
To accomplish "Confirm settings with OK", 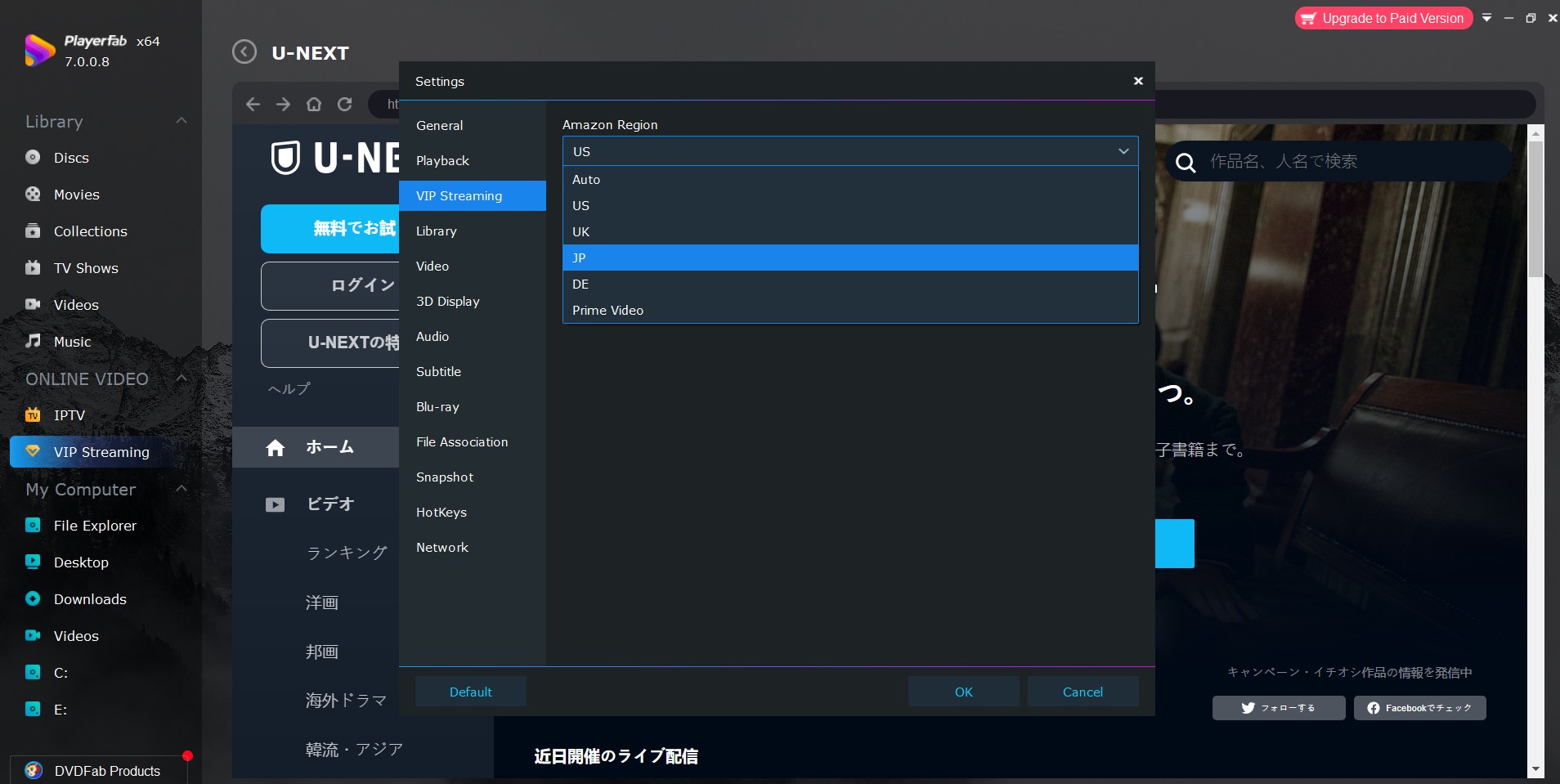I will click(964, 692).
